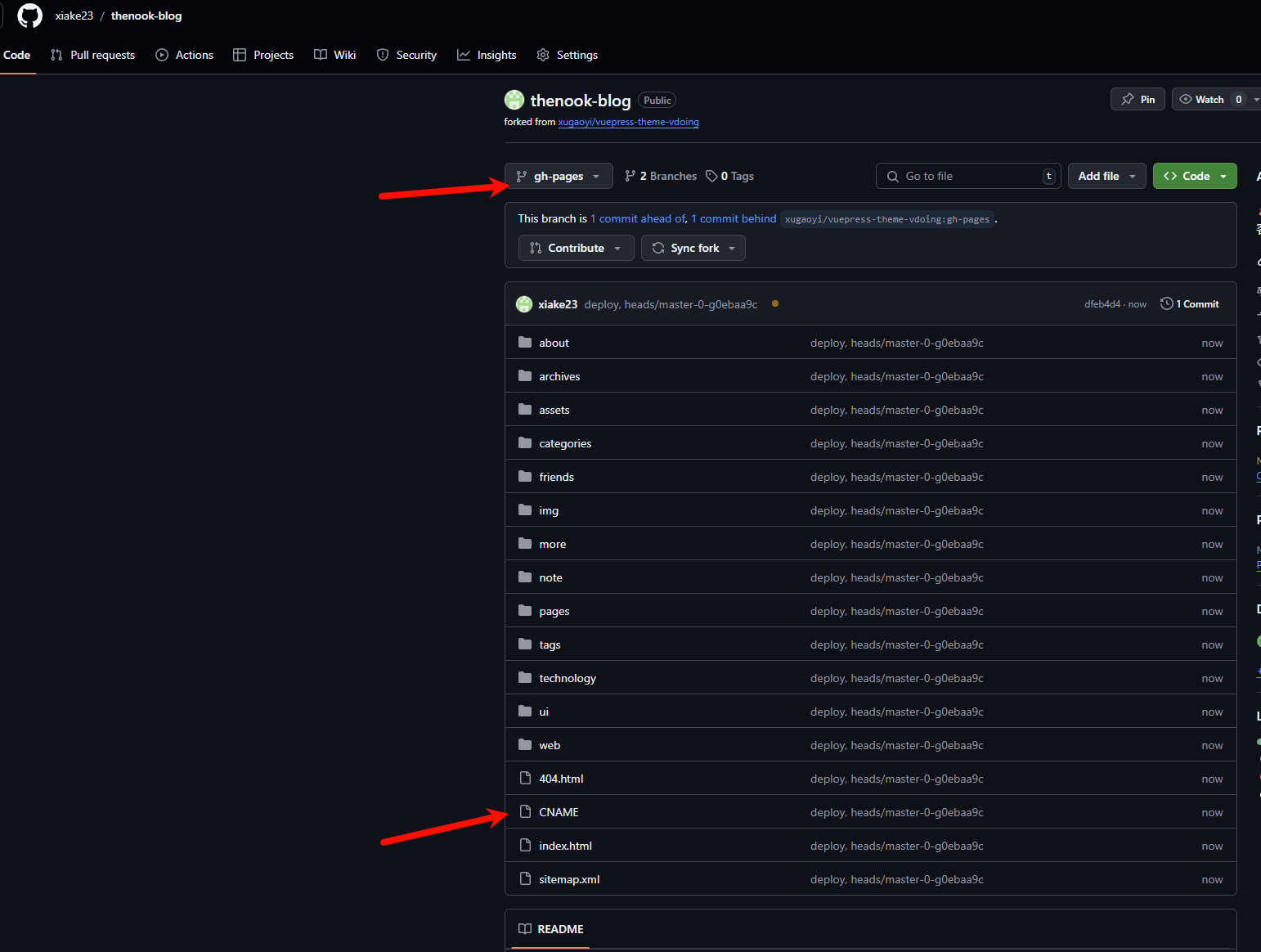Click the folder icon of the about row
1261x952 pixels.
click(525, 342)
